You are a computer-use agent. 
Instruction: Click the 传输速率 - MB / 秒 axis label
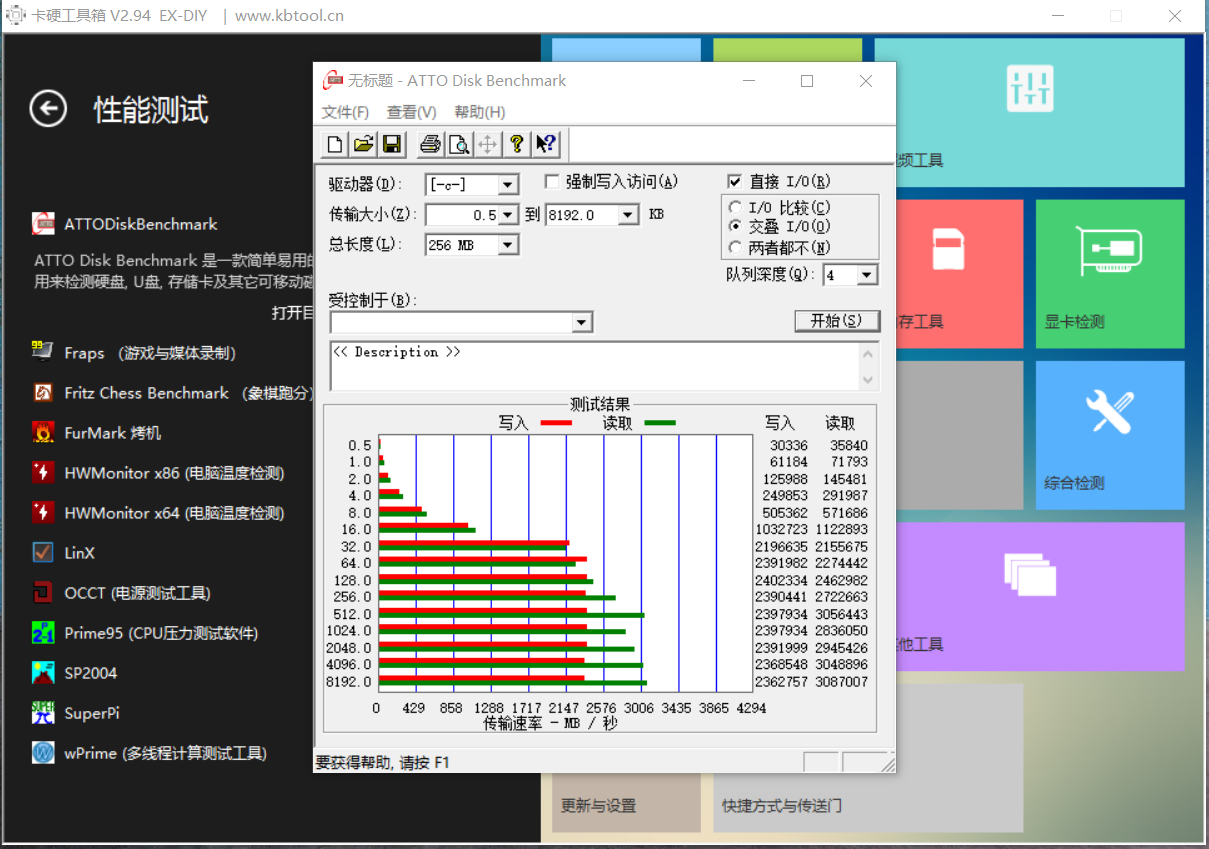[550, 723]
